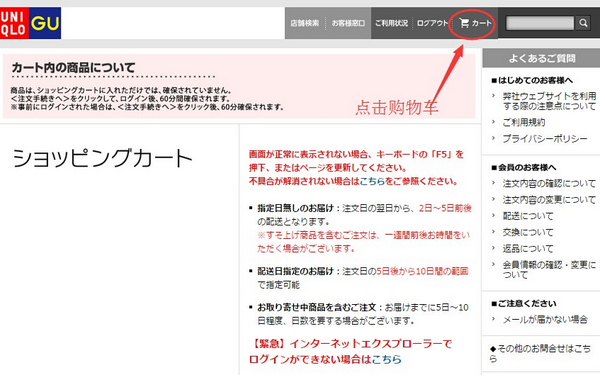Open the 返品について FAQ link

pyautogui.click(x=528, y=249)
